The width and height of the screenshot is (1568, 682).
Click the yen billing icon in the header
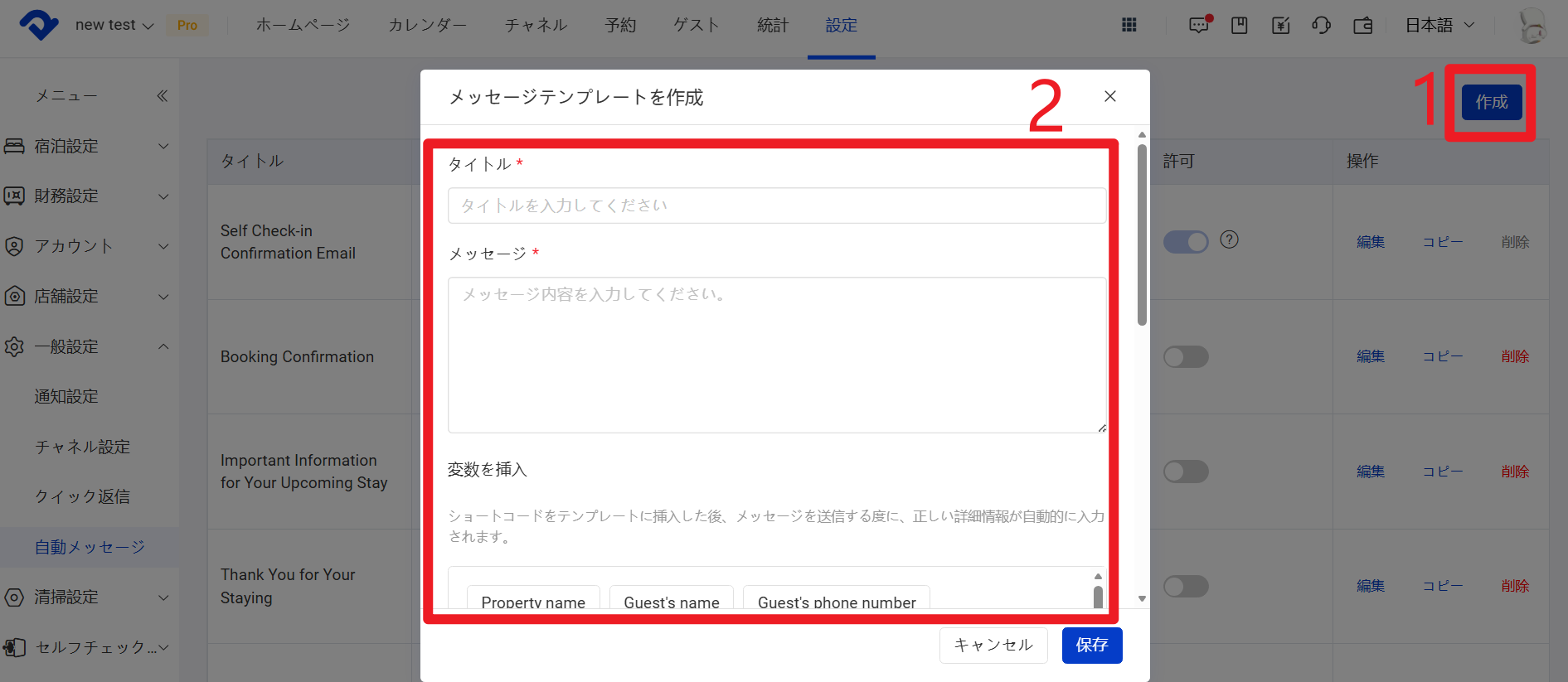tap(1280, 25)
